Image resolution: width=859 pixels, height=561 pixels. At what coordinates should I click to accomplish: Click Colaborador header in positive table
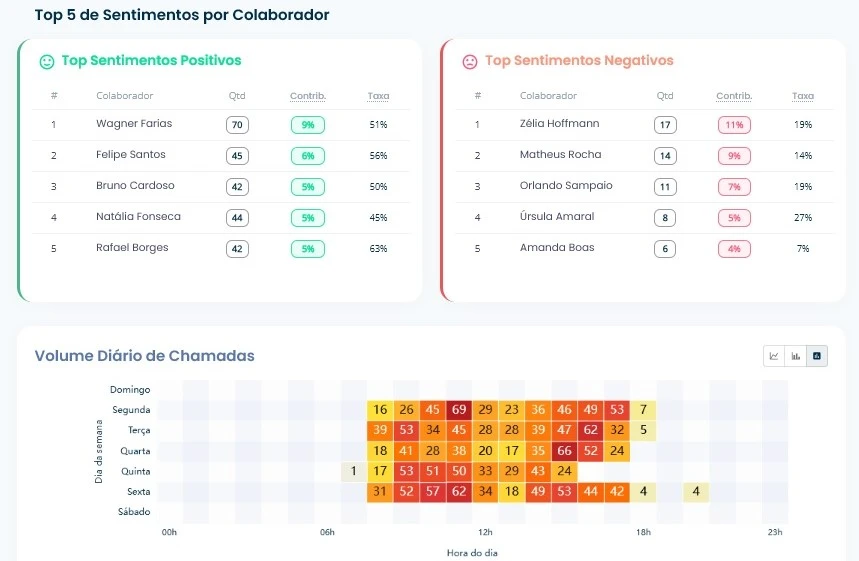tap(124, 96)
